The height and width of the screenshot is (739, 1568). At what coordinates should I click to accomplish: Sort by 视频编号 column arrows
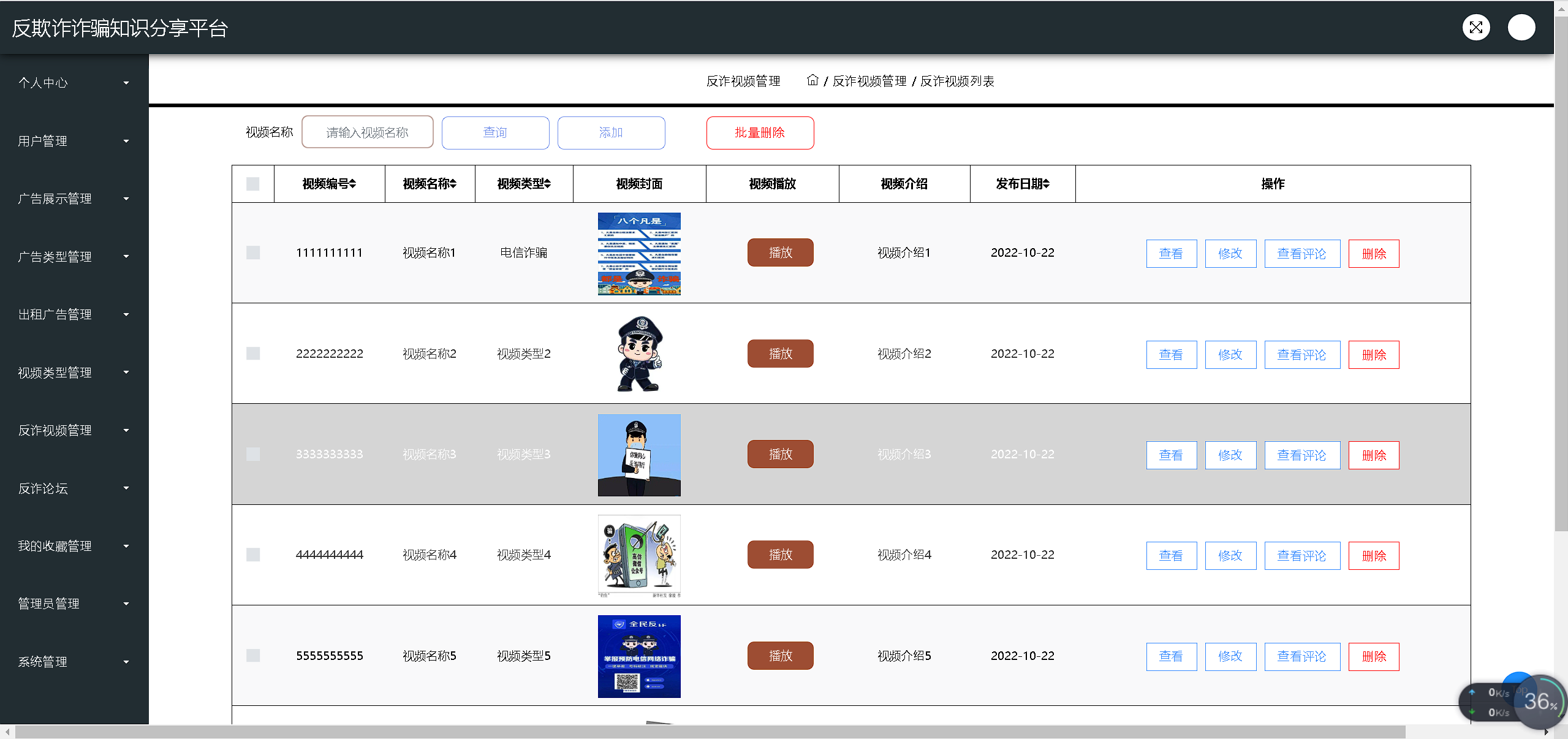pyautogui.click(x=352, y=184)
